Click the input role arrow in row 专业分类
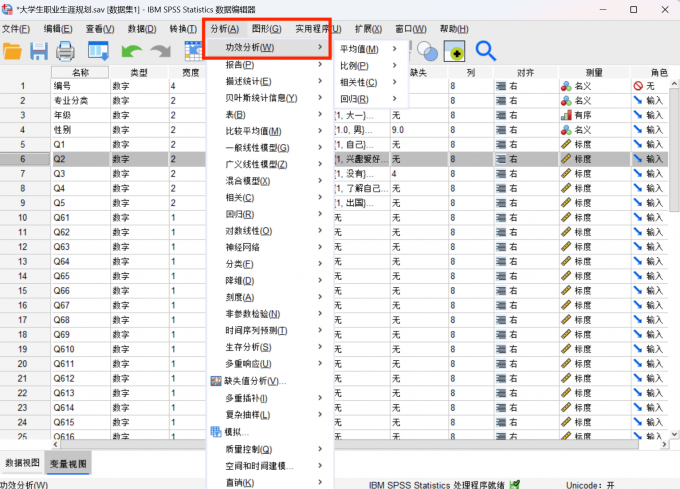680x489 pixels. tap(638, 101)
